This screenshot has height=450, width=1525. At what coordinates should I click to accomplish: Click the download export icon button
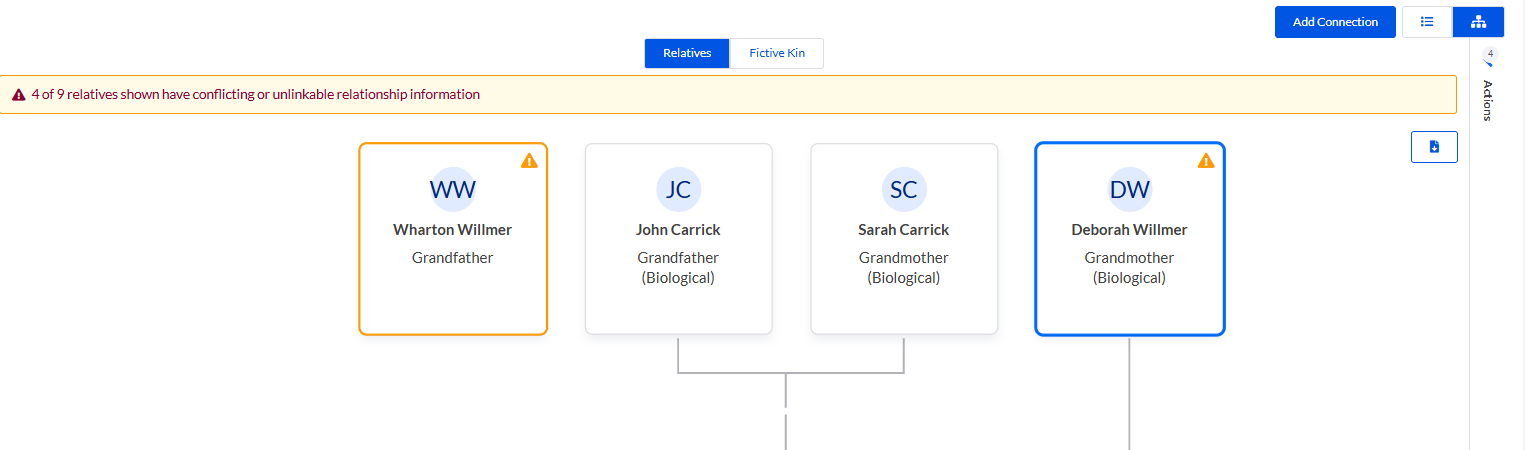pos(1434,147)
